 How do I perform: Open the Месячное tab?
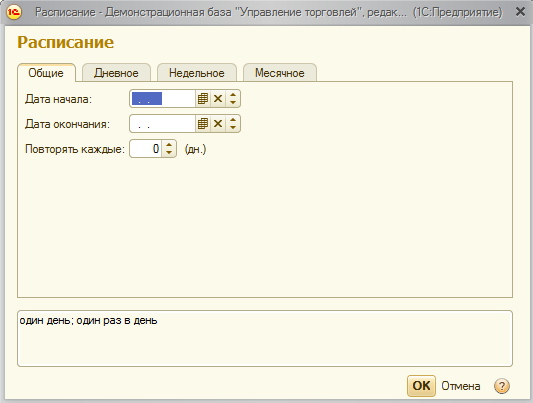[280, 73]
